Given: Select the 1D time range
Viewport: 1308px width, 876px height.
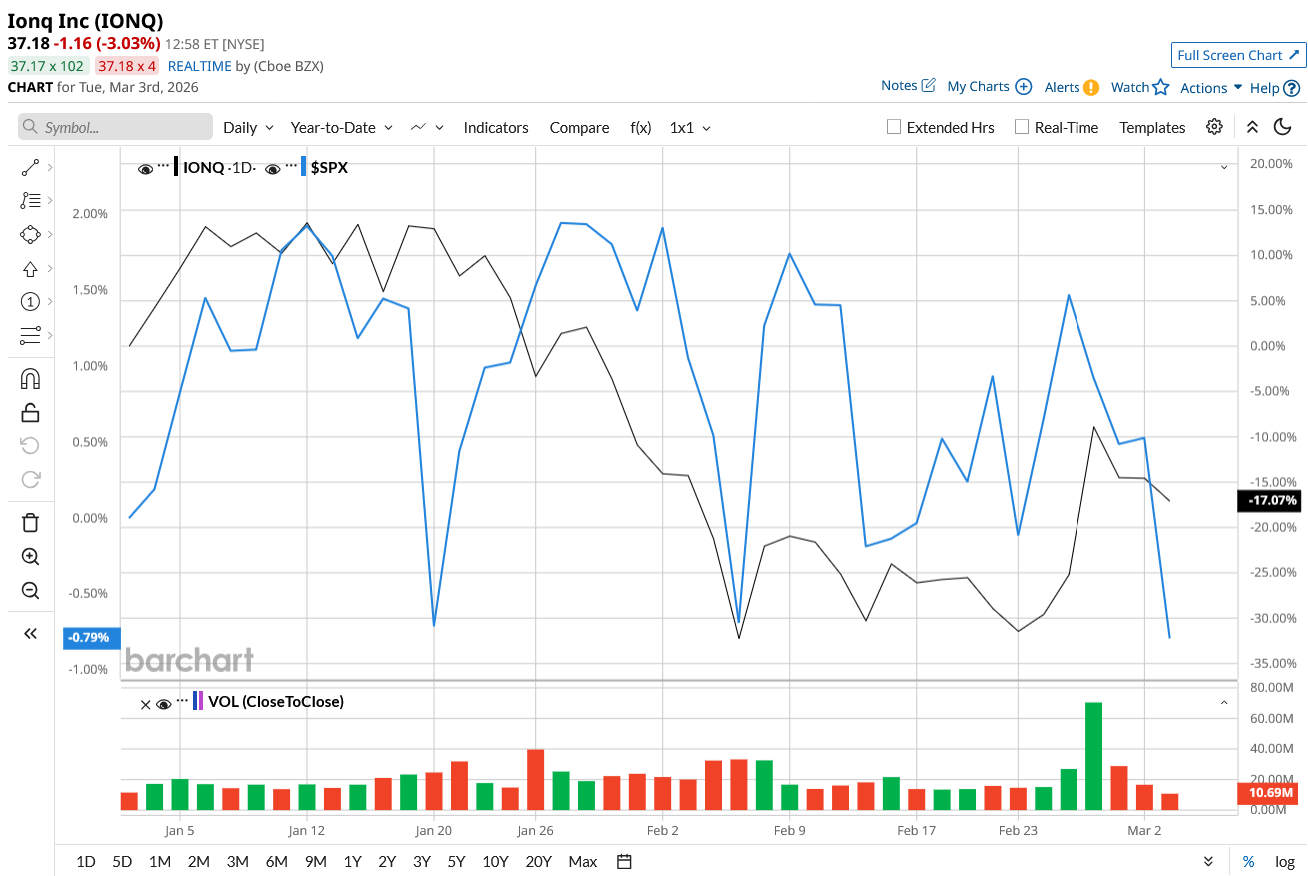Looking at the screenshot, I should click(x=86, y=861).
